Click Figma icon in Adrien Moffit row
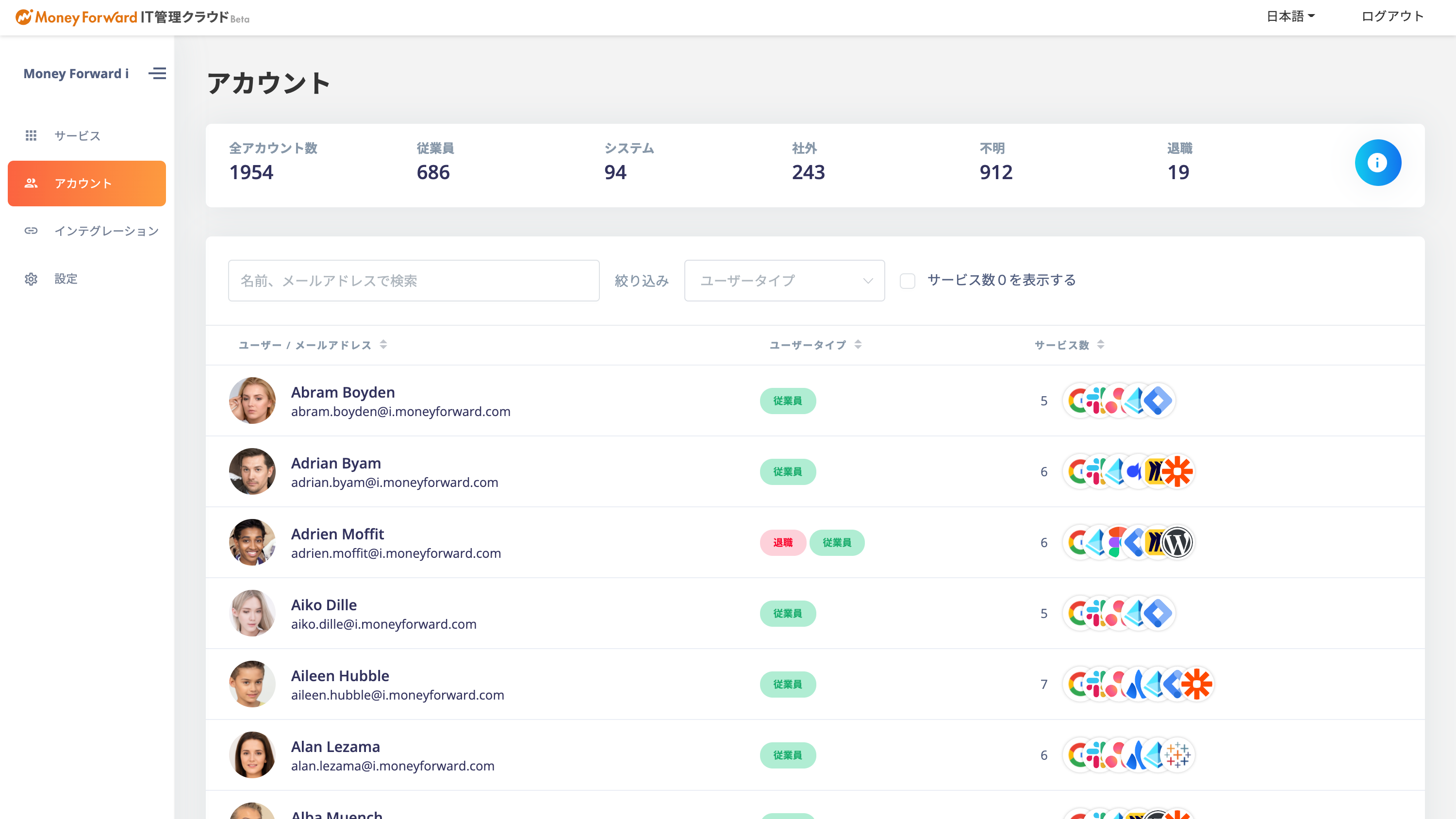This screenshot has width=1456, height=819. [1116, 543]
